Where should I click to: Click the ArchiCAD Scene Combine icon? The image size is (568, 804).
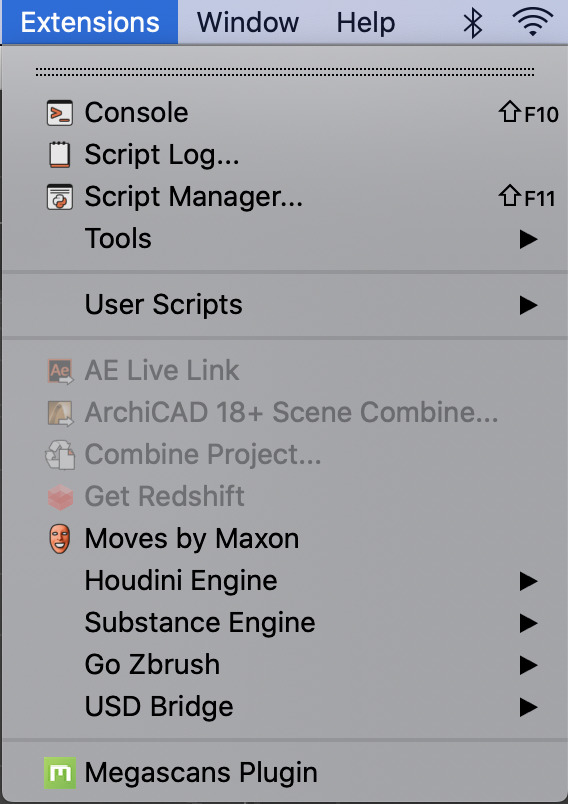[60, 413]
